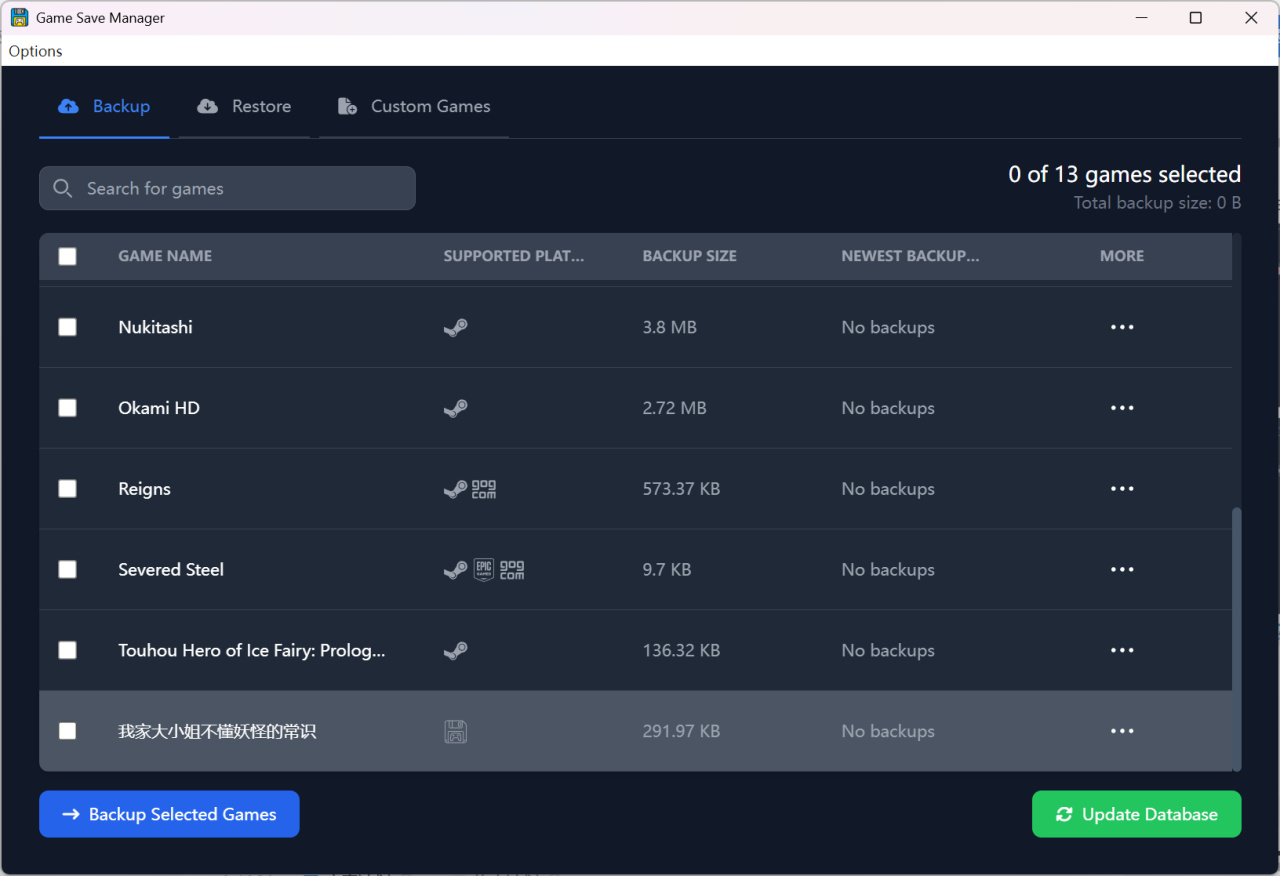Click the Steam icon in Severed Steel row
Viewport: 1280px width, 876px height.
pyautogui.click(x=455, y=570)
